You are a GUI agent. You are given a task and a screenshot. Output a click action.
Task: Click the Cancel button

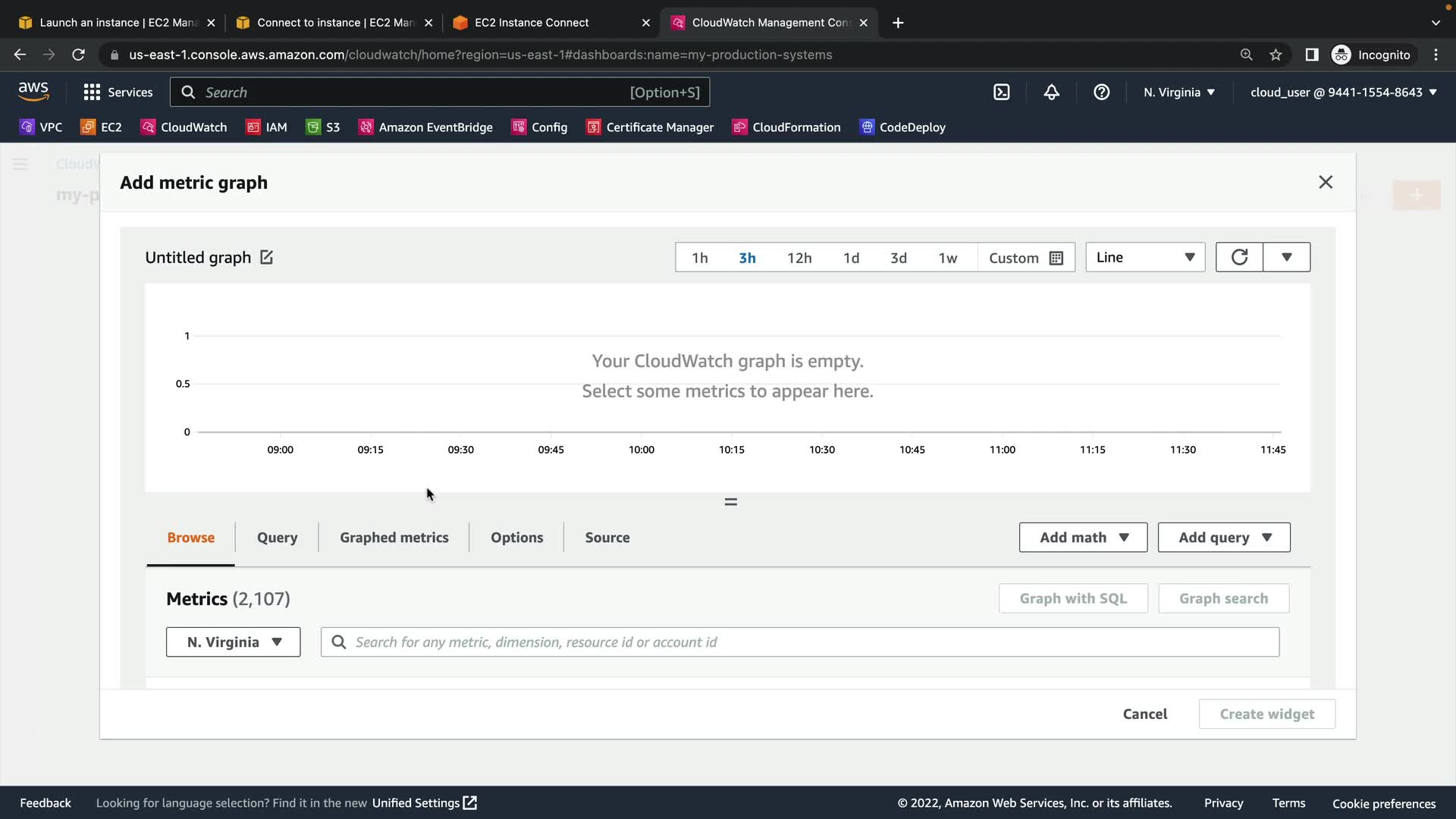coord(1144,714)
